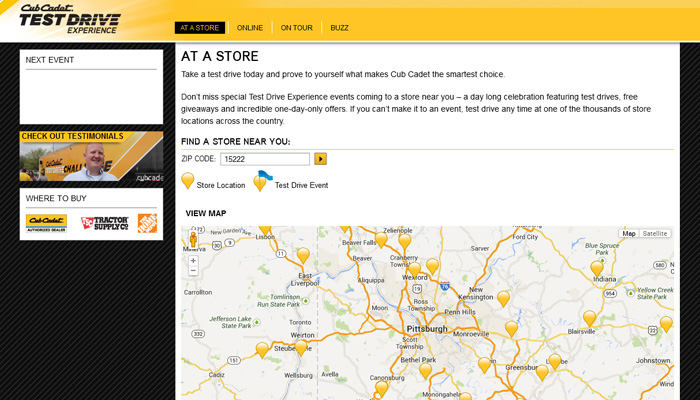Select the store pin west of Steubenville
Viewport: 700px width, 400px height.
click(x=262, y=350)
